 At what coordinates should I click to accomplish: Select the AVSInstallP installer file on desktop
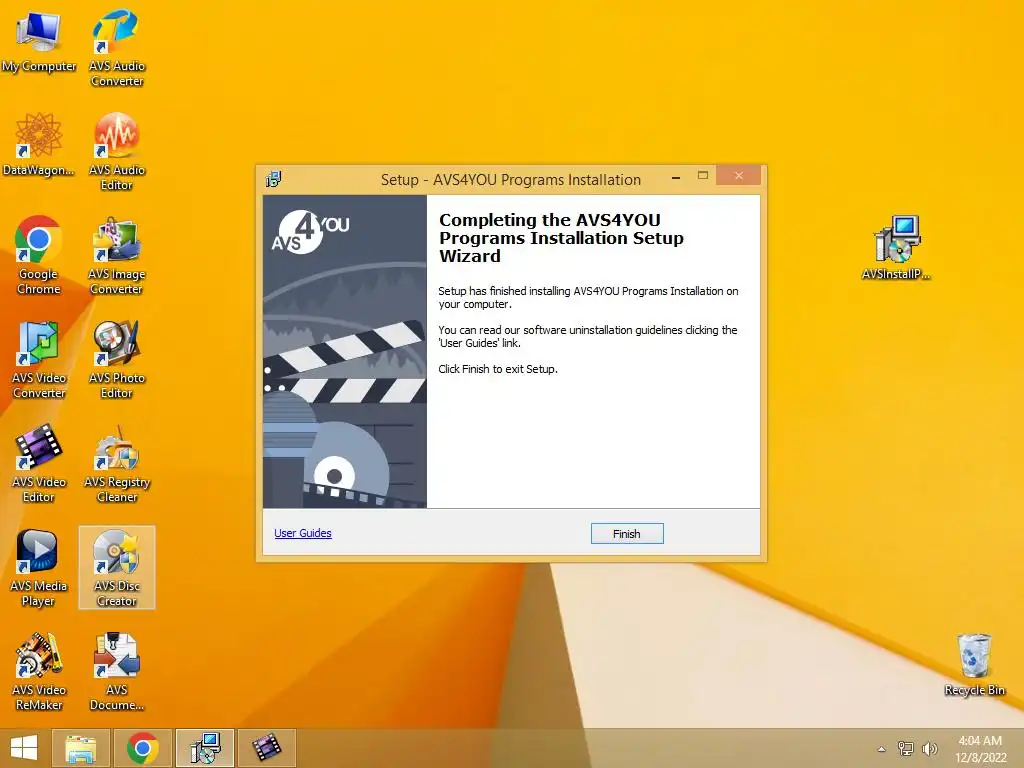coord(896,248)
